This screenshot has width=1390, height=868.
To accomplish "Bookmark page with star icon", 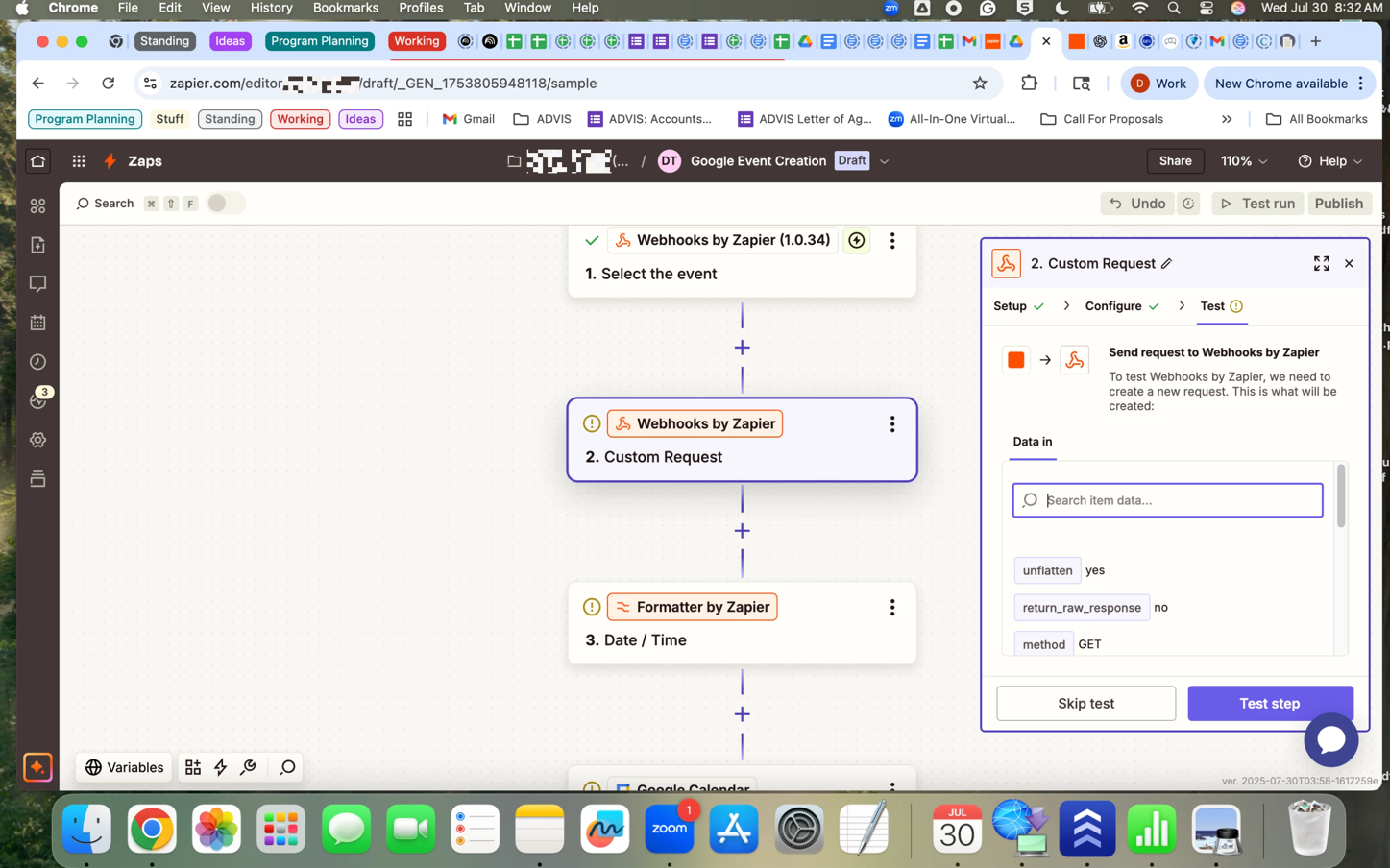I will click(979, 84).
